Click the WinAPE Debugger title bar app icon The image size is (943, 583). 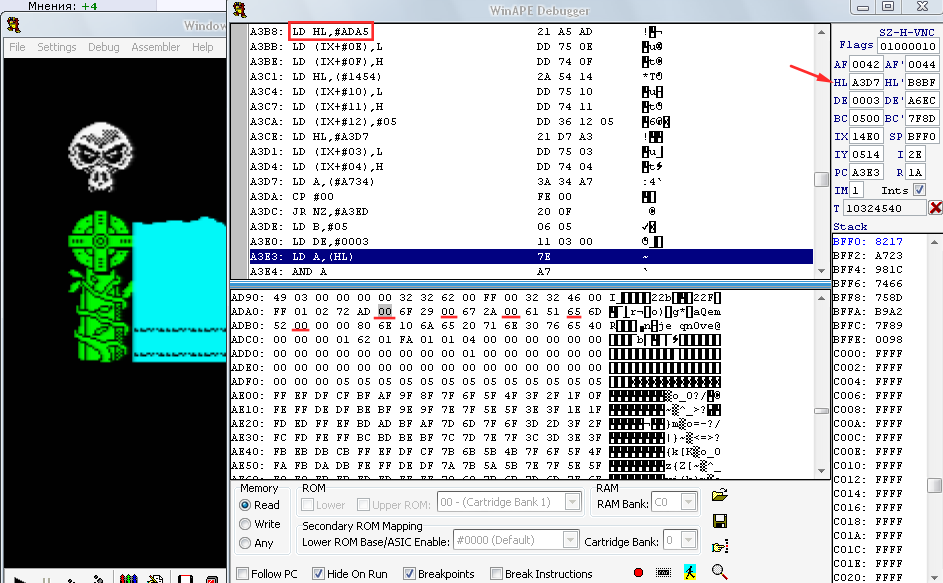click(239, 10)
